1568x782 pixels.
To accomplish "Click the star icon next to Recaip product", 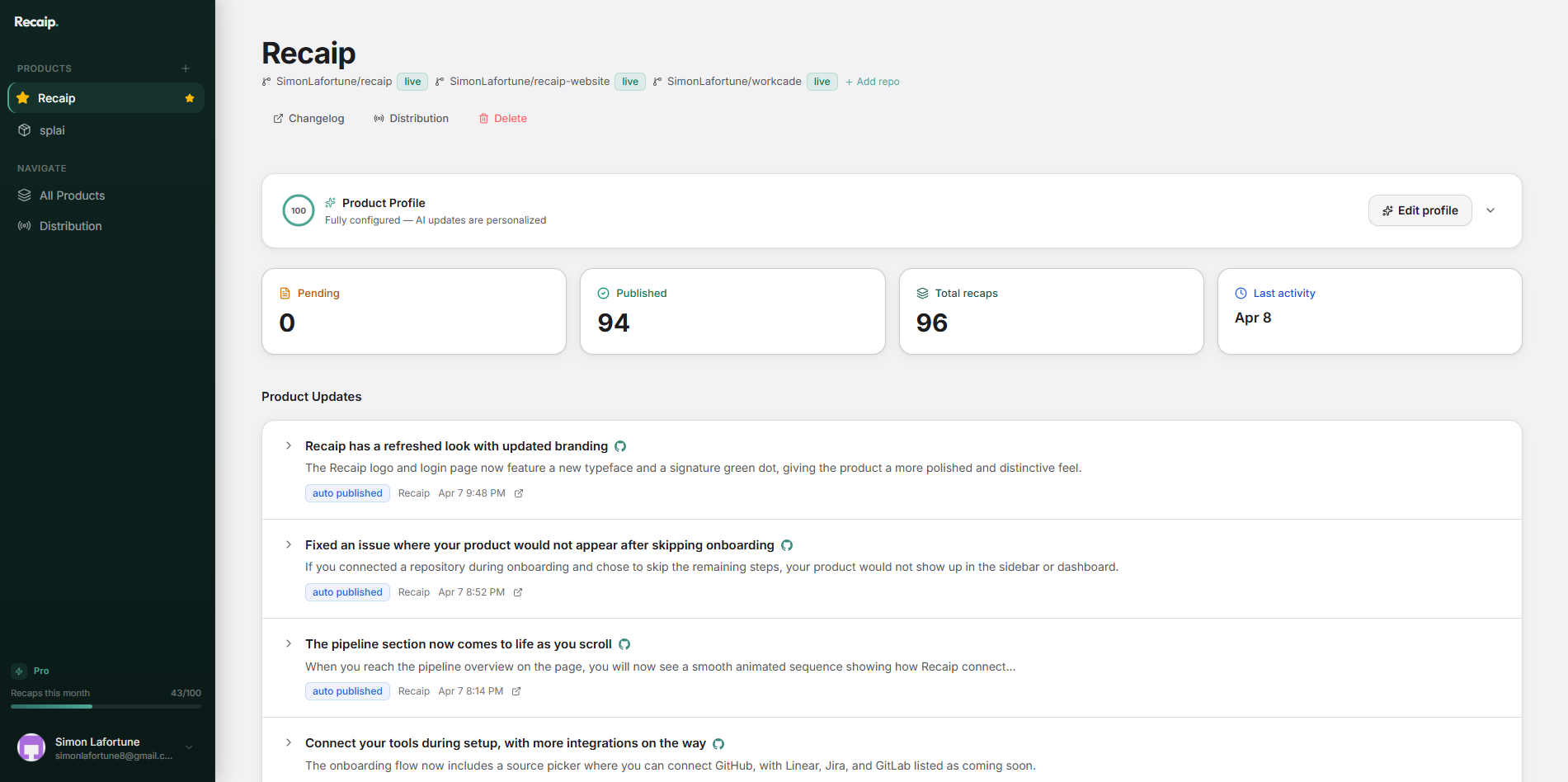I will click(x=190, y=97).
